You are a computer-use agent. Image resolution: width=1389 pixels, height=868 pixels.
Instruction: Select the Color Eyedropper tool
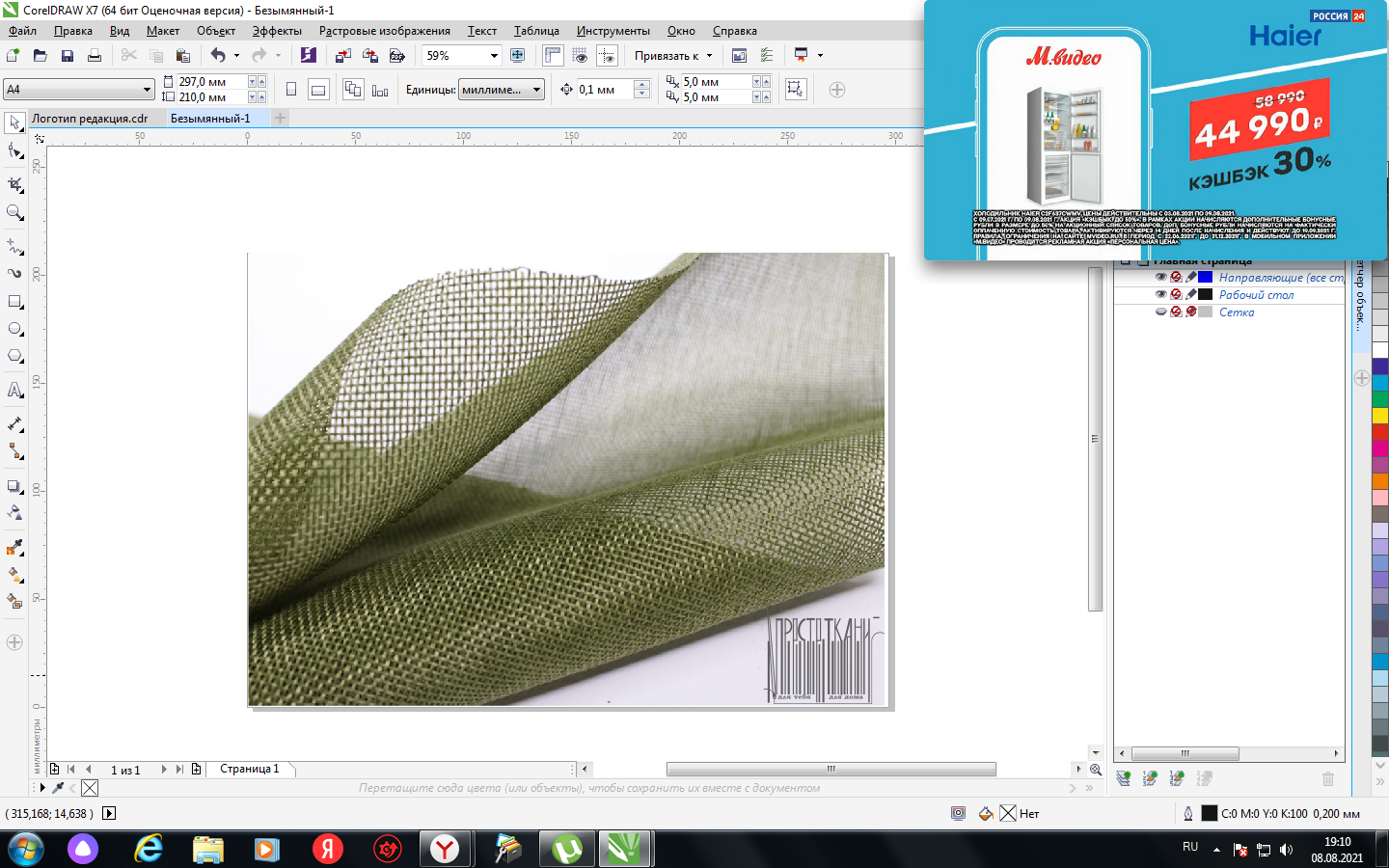(14, 547)
